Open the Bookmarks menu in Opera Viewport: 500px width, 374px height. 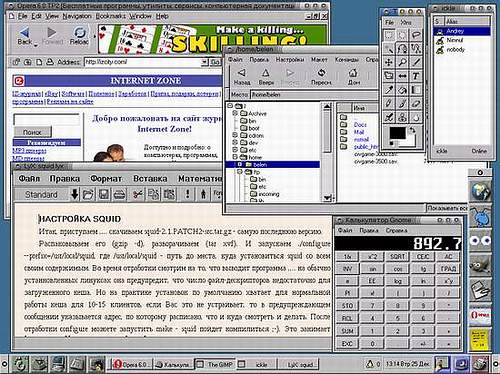coord(110,16)
